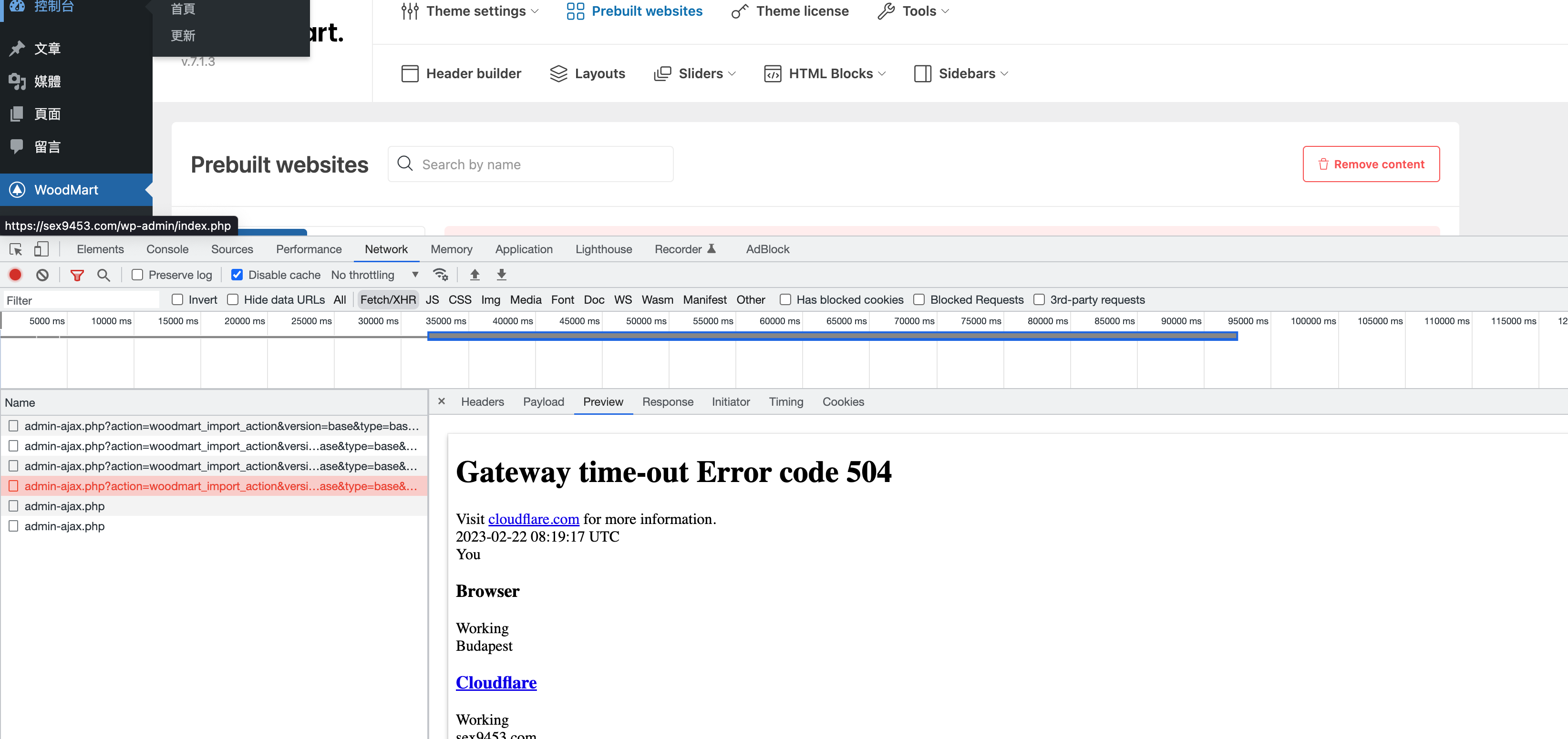Click the import HAR upload arrow icon
This screenshot has height=739, width=1568.
pyautogui.click(x=475, y=275)
